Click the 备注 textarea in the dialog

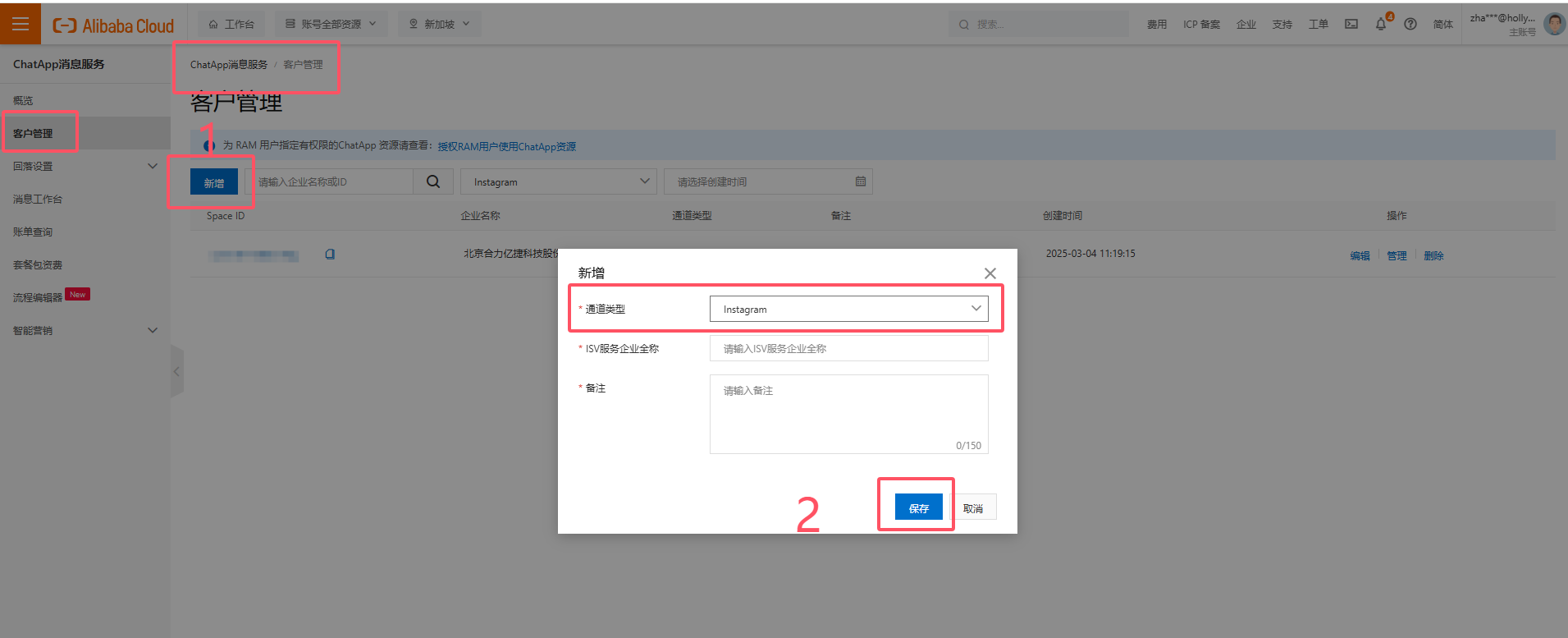[x=849, y=415]
